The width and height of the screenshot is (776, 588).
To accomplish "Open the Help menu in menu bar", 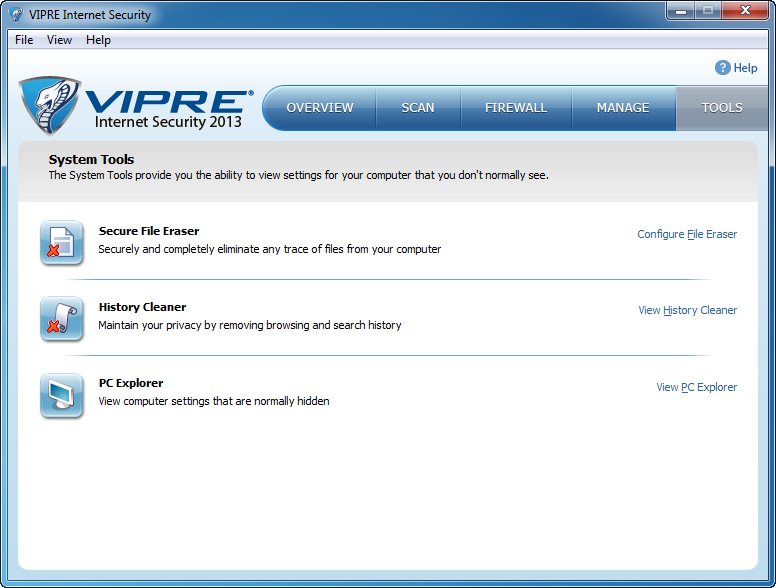I will tap(98, 40).
